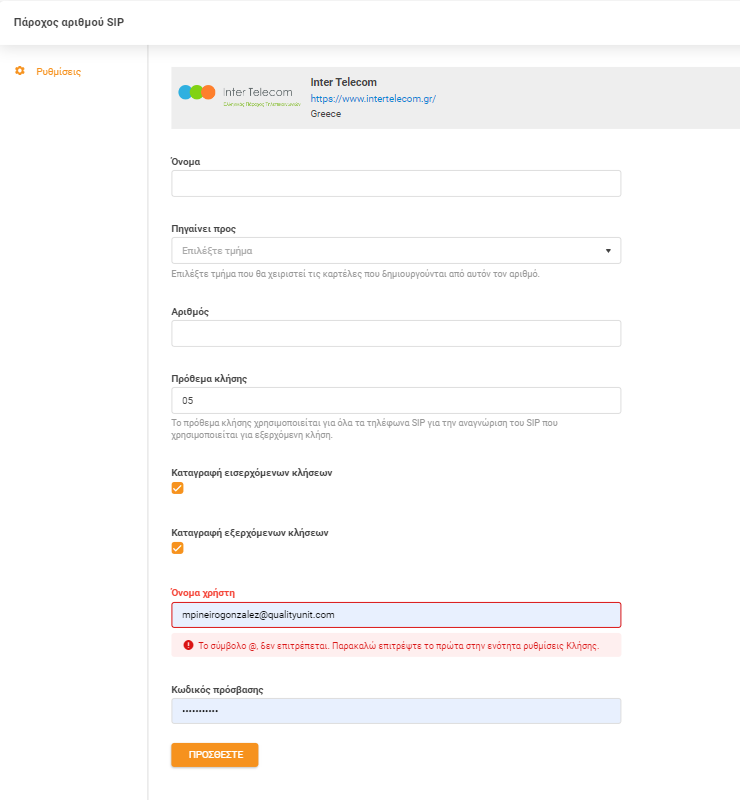Focus the Κωδικός πρόσβασης password field
The width and height of the screenshot is (740, 800).
[x=396, y=711]
